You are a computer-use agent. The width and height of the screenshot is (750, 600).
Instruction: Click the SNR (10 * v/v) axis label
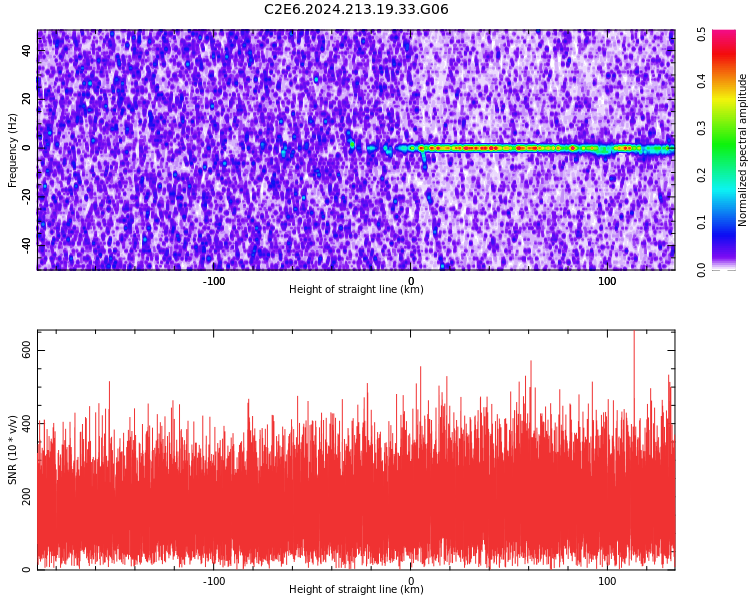pos(12,450)
